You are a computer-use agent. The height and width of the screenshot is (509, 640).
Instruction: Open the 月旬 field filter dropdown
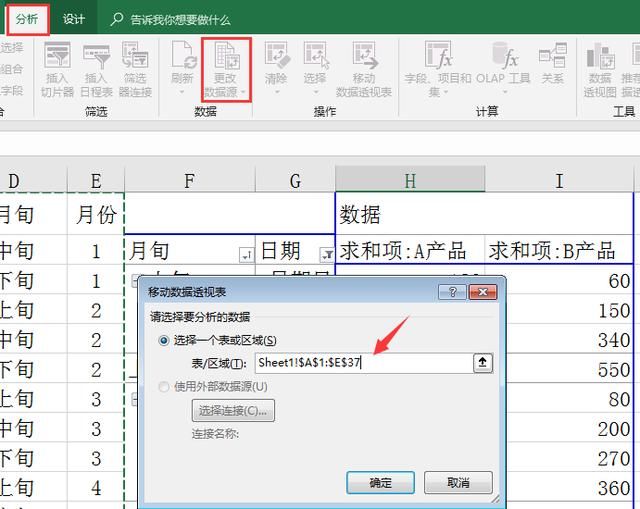point(247,255)
